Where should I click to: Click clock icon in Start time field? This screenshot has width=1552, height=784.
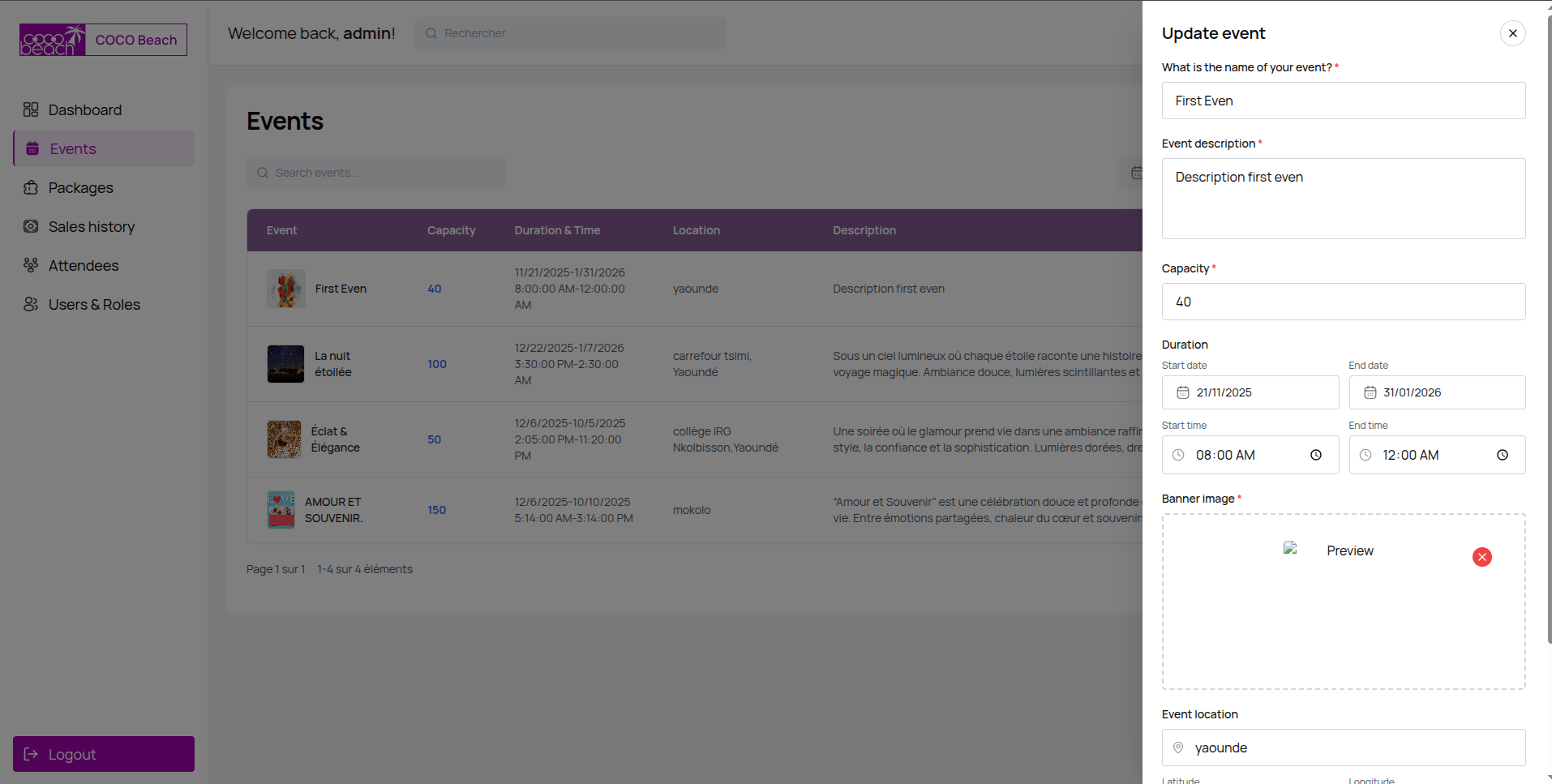coord(1315,455)
